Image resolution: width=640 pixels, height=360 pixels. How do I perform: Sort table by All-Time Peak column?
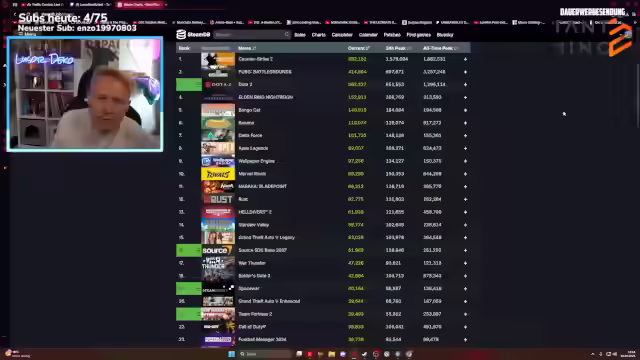point(441,48)
